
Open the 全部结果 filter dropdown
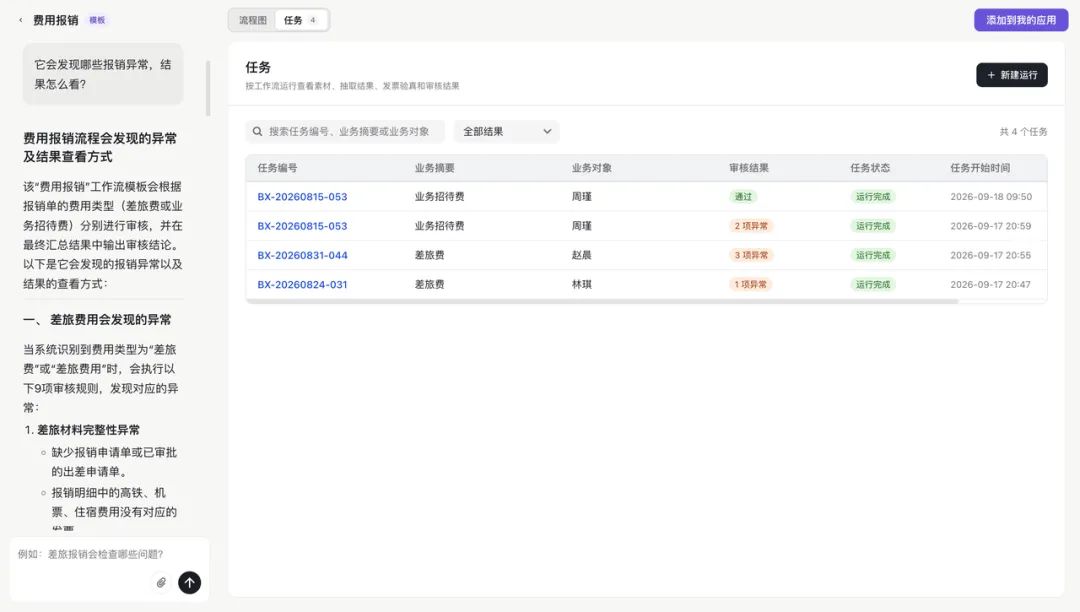(x=507, y=131)
